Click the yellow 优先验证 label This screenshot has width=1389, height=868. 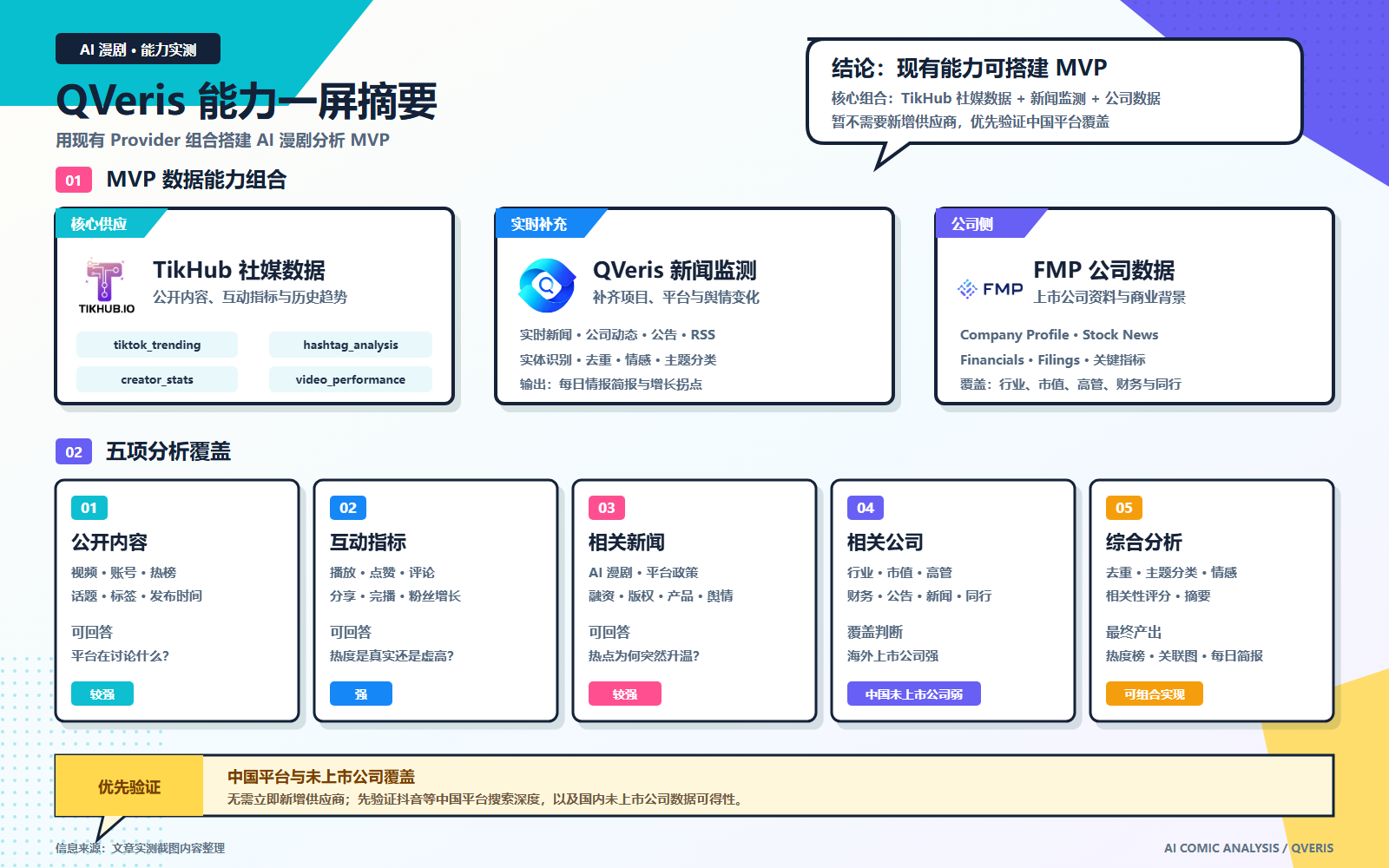tap(129, 786)
